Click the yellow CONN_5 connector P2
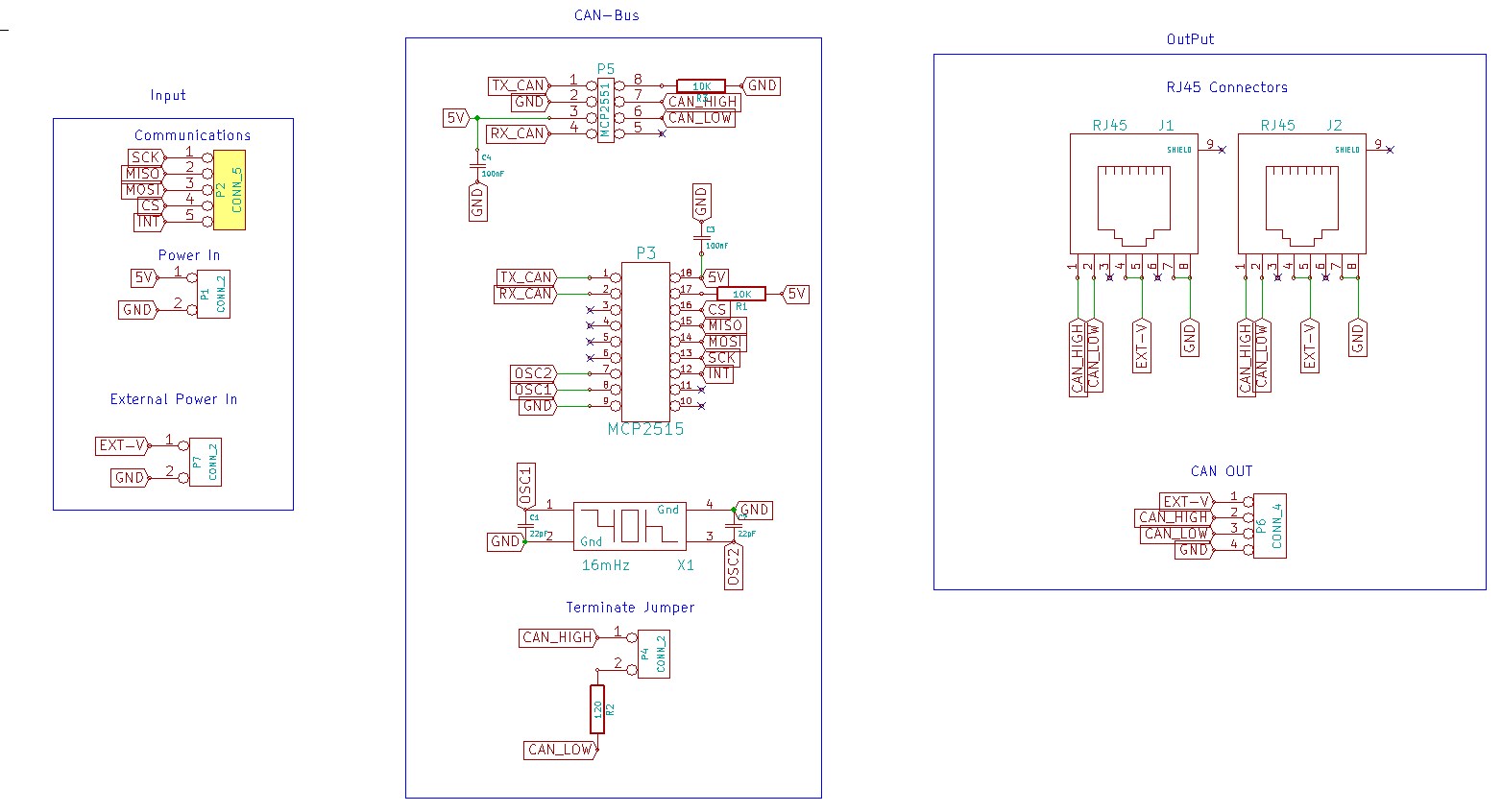This screenshot has width=1502, height=812. tap(230, 190)
